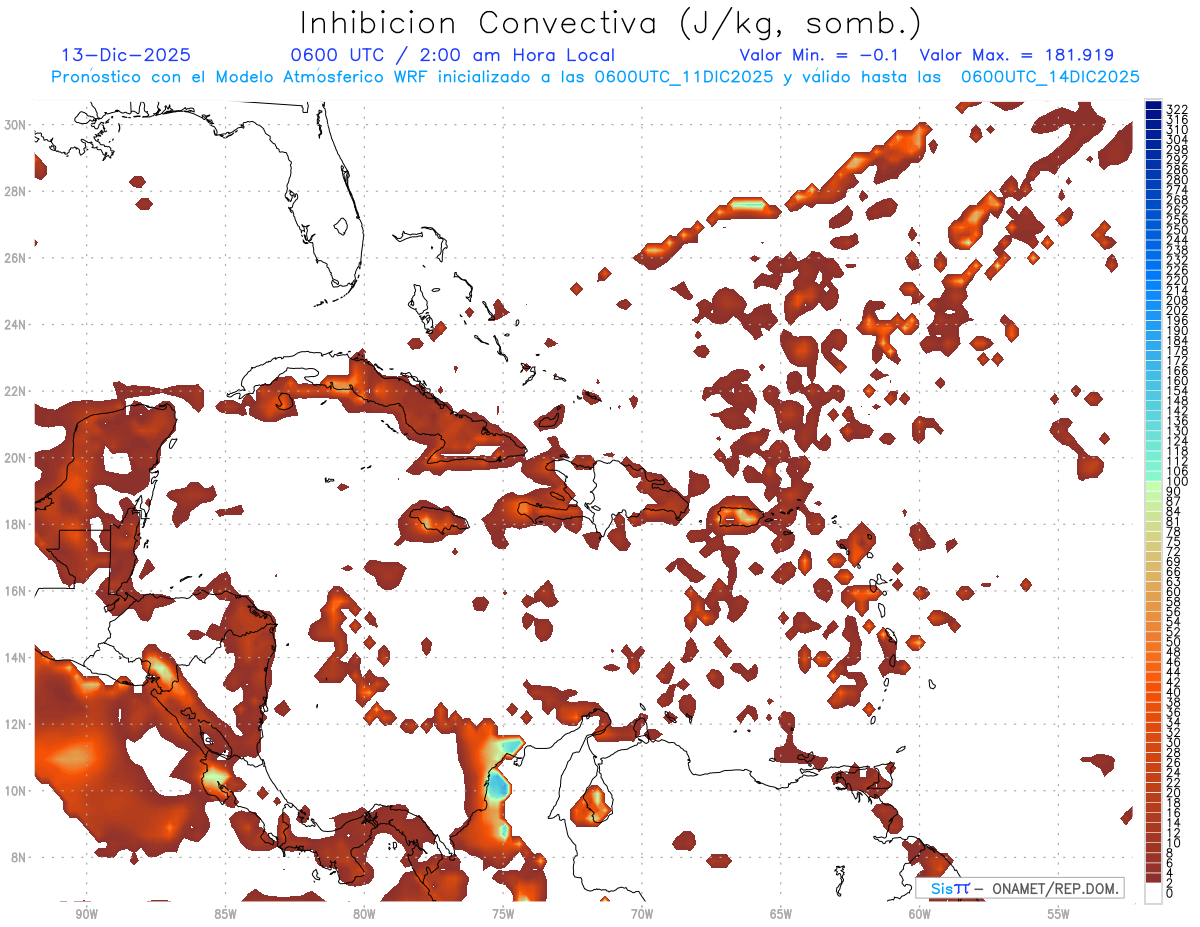Image resolution: width=1200 pixels, height=927 pixels.
Task: Select the "Valor Max. = 181.919" text
Action: (1017, 55)
